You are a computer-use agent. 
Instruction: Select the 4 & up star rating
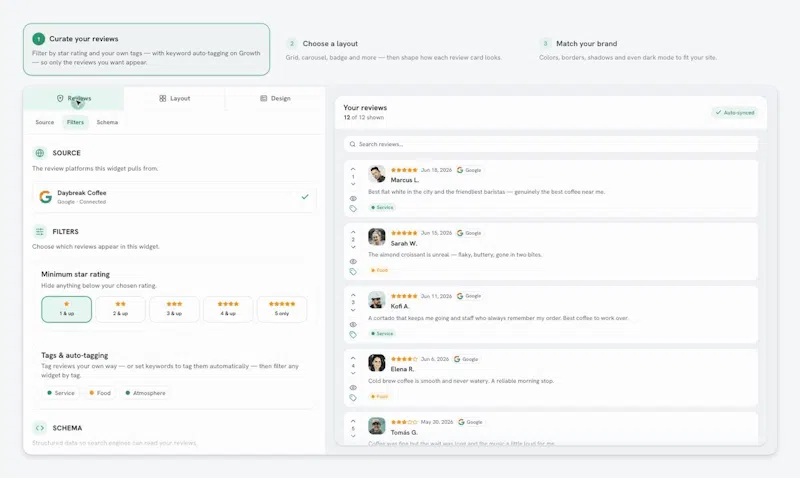[x=228, y=309]
